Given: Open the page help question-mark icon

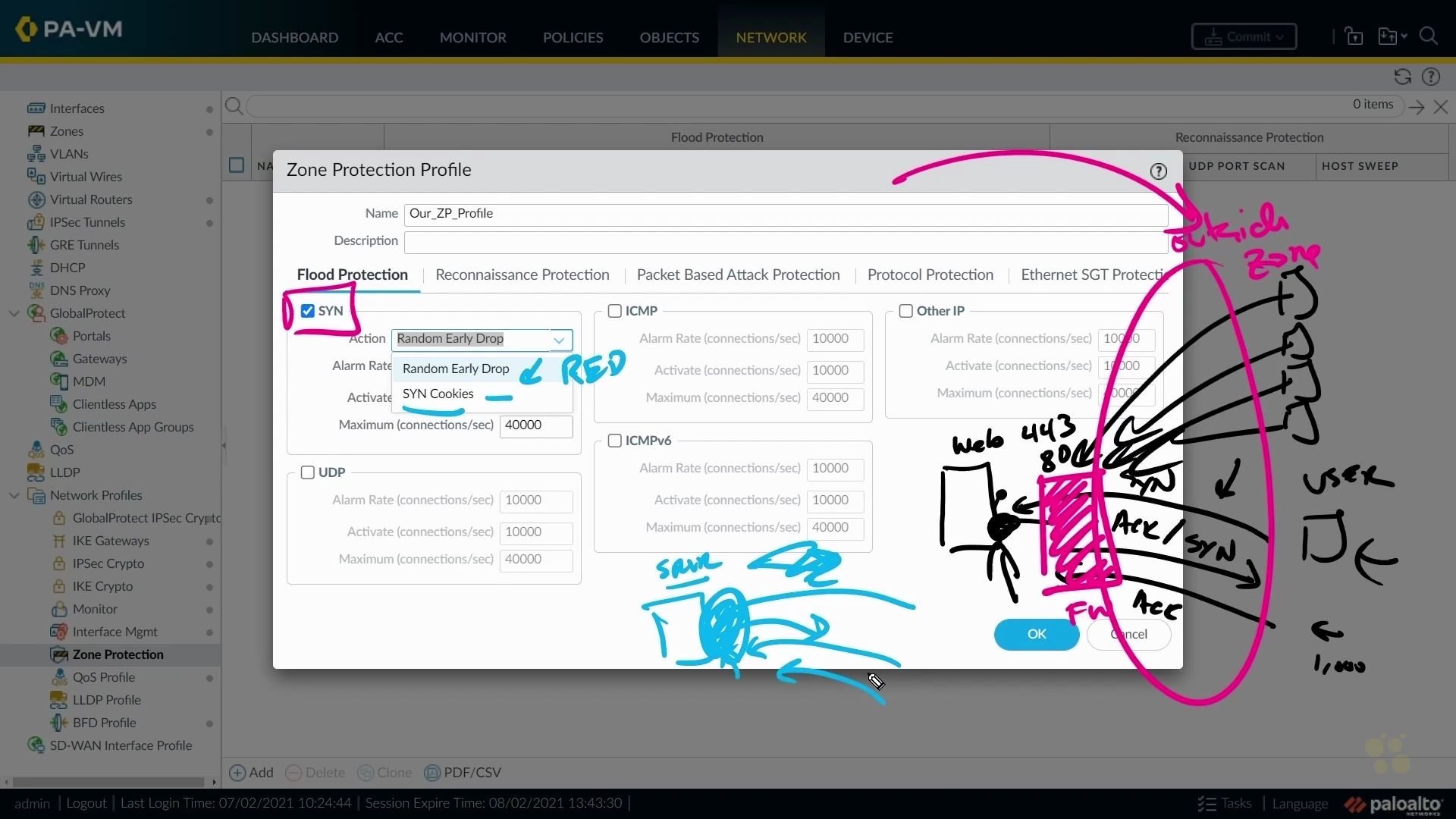Looking at the screenshot, I should [1431, 77].
